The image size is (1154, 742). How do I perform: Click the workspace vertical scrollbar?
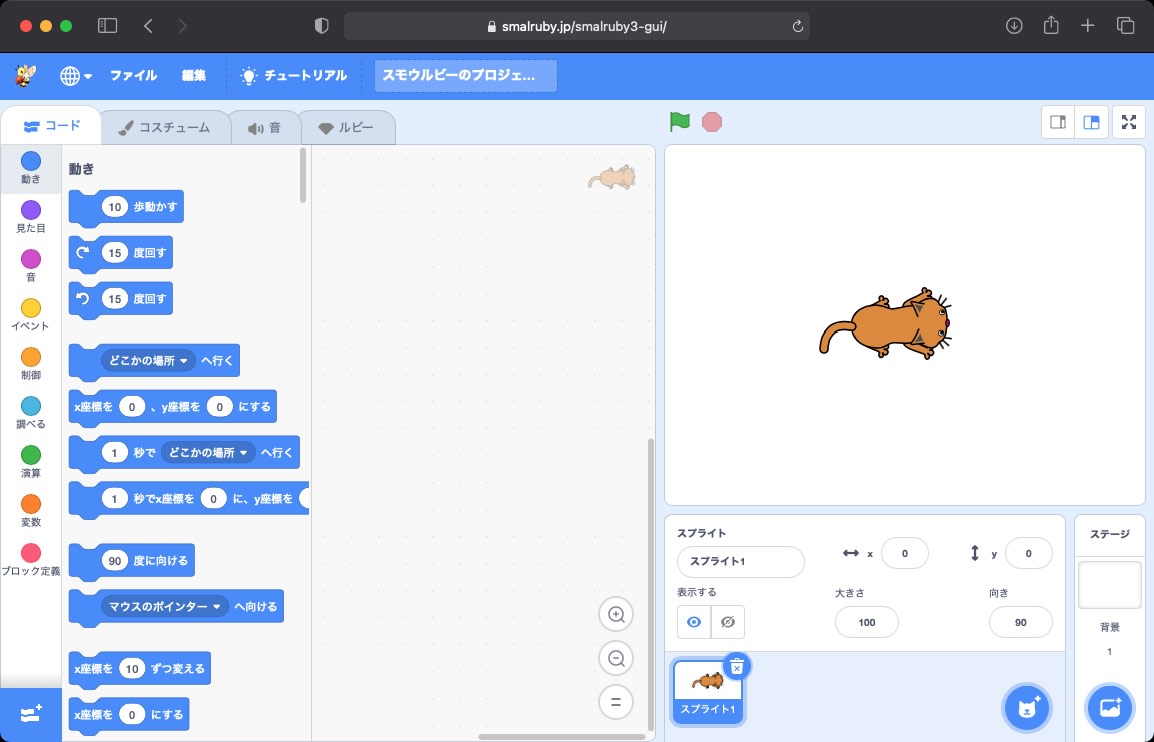651,584
